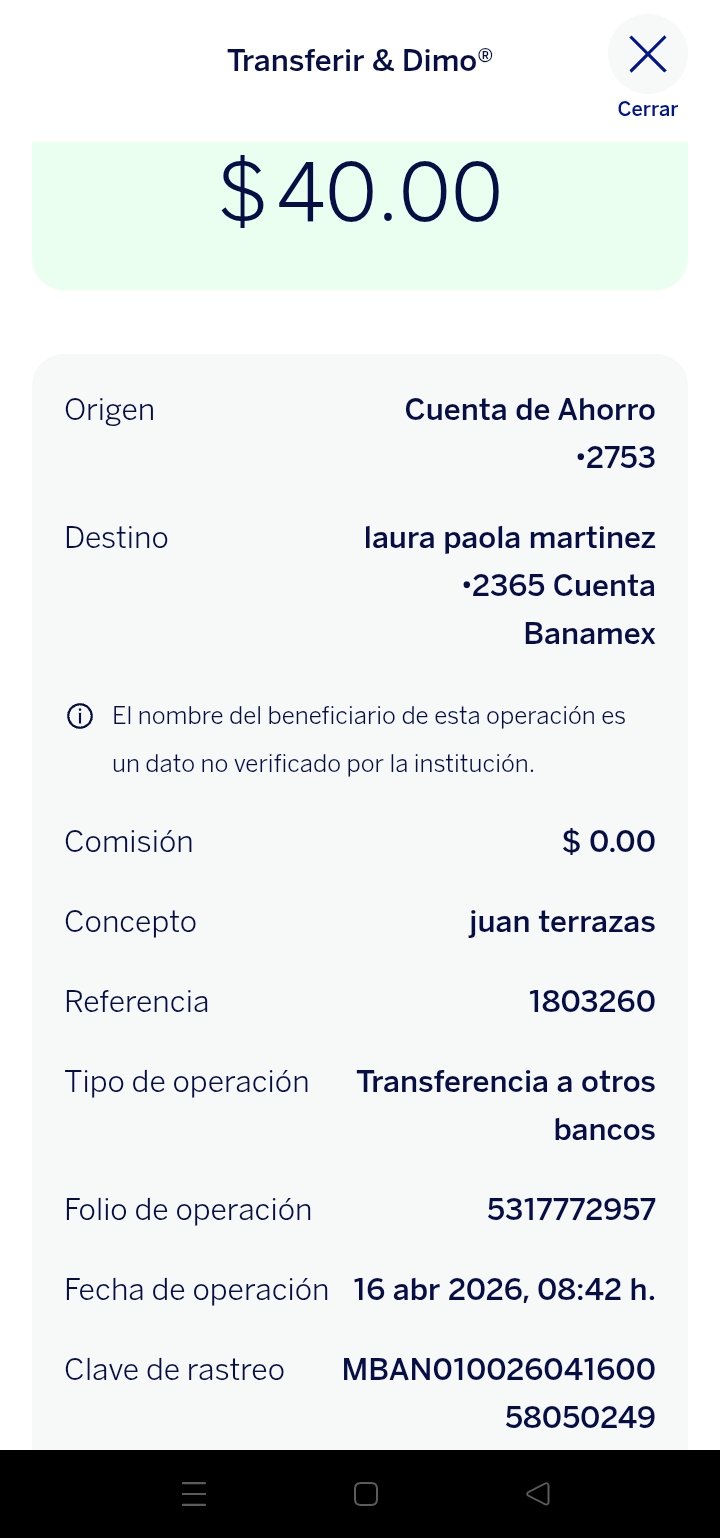Select the Referencia number 1803260

592,1002
